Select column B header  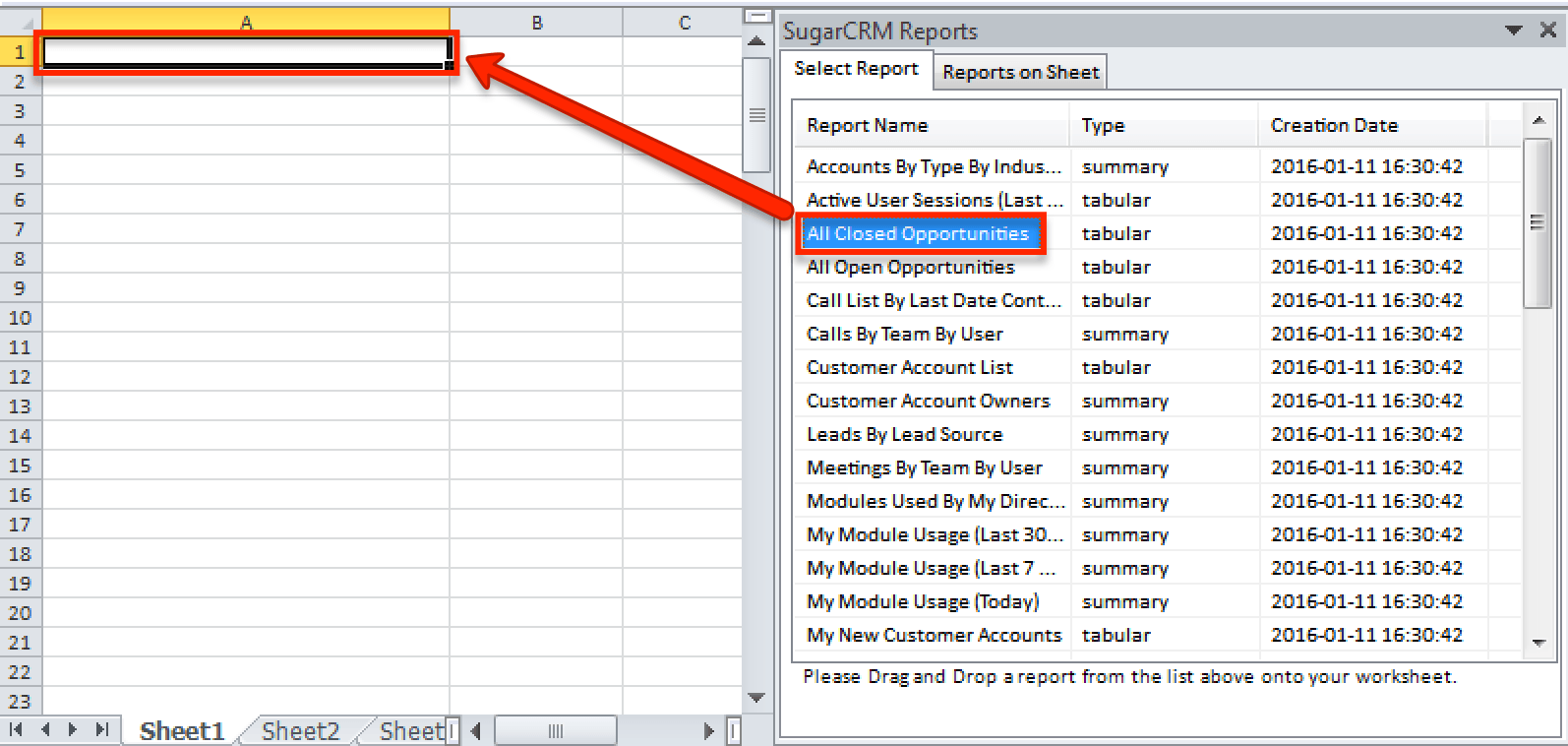(x=536, y=23)
